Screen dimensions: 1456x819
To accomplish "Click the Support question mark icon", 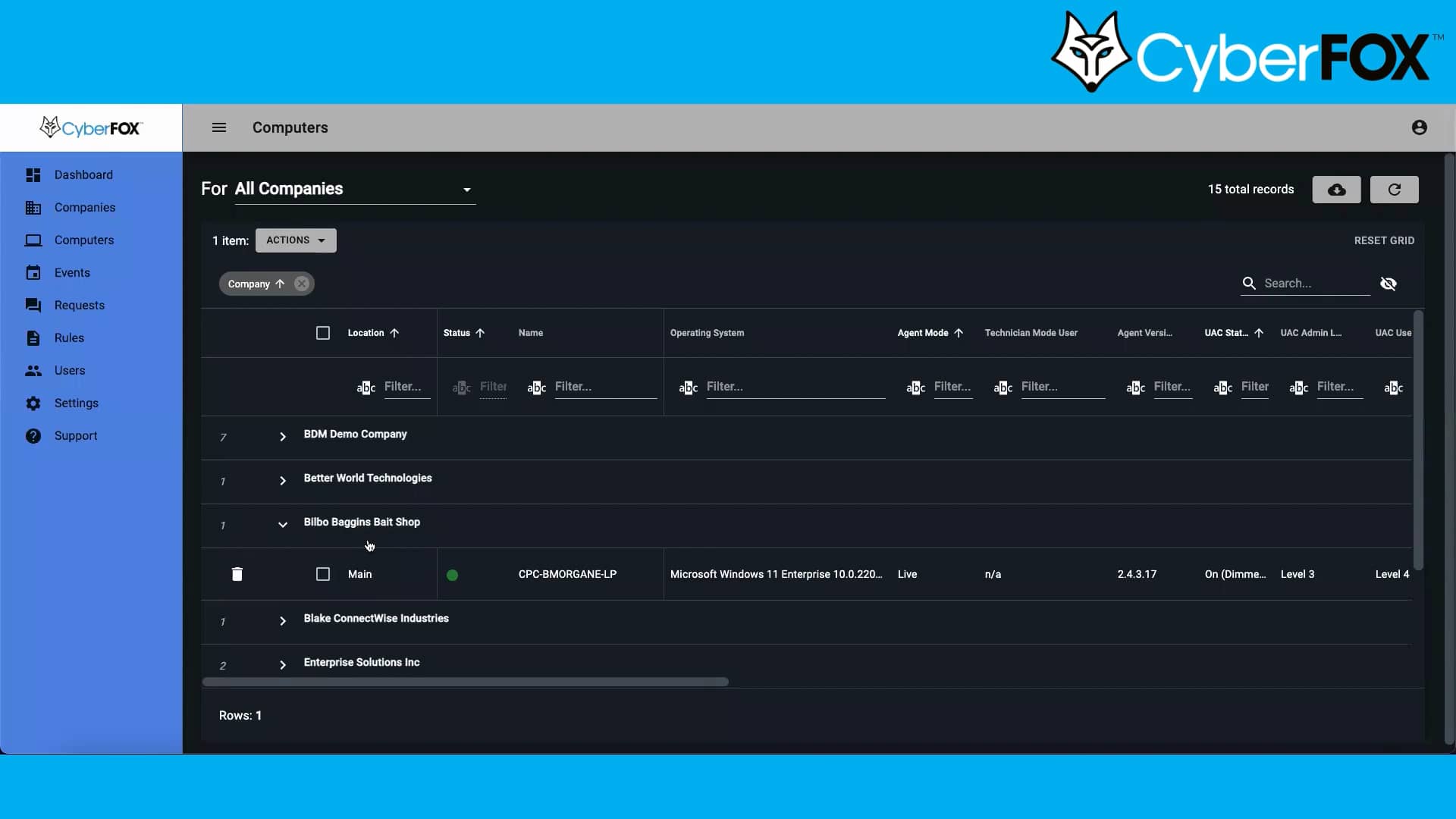I will [x=33, y=436].
